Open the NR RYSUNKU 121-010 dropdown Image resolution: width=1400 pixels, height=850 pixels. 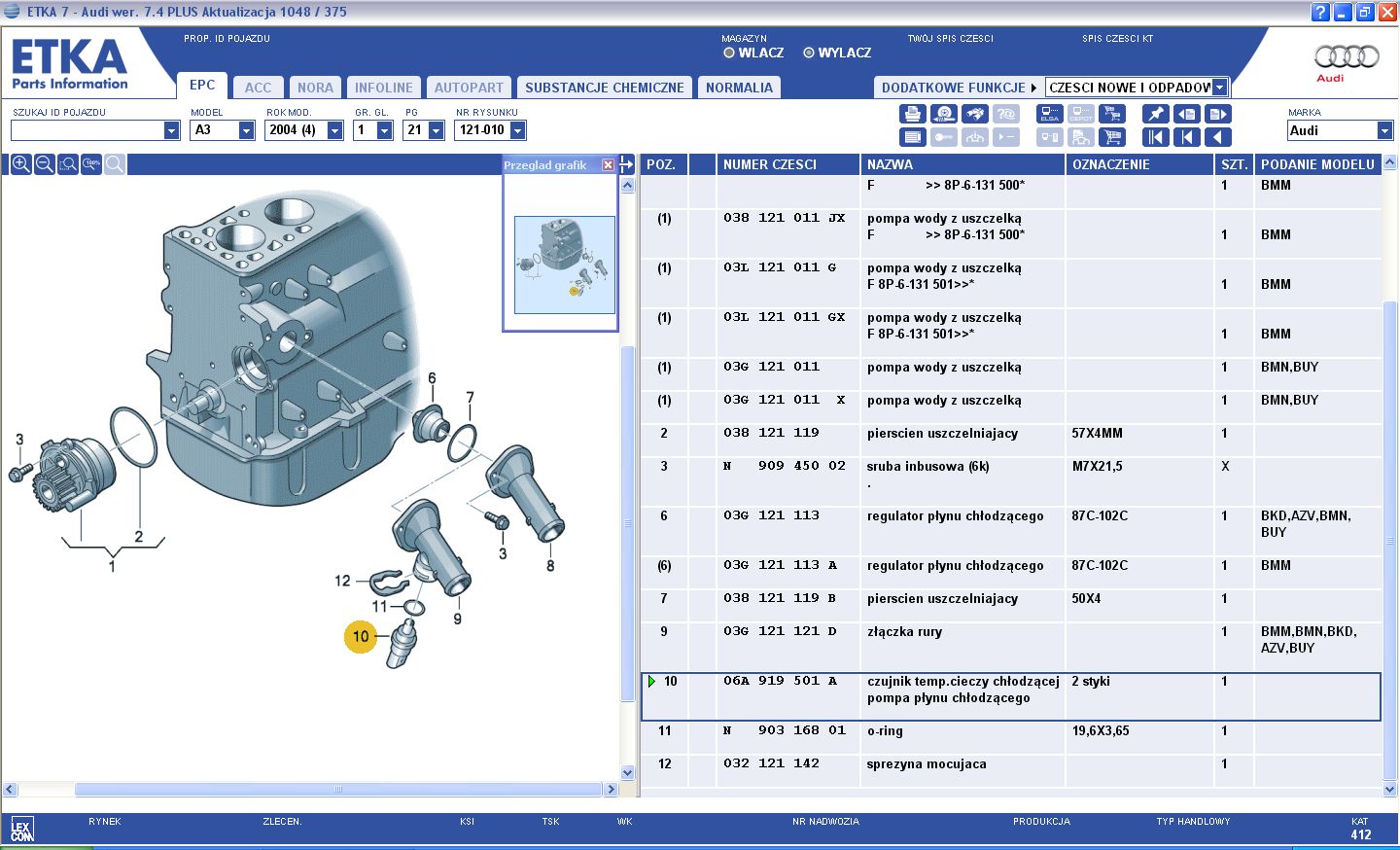[517, 130]
